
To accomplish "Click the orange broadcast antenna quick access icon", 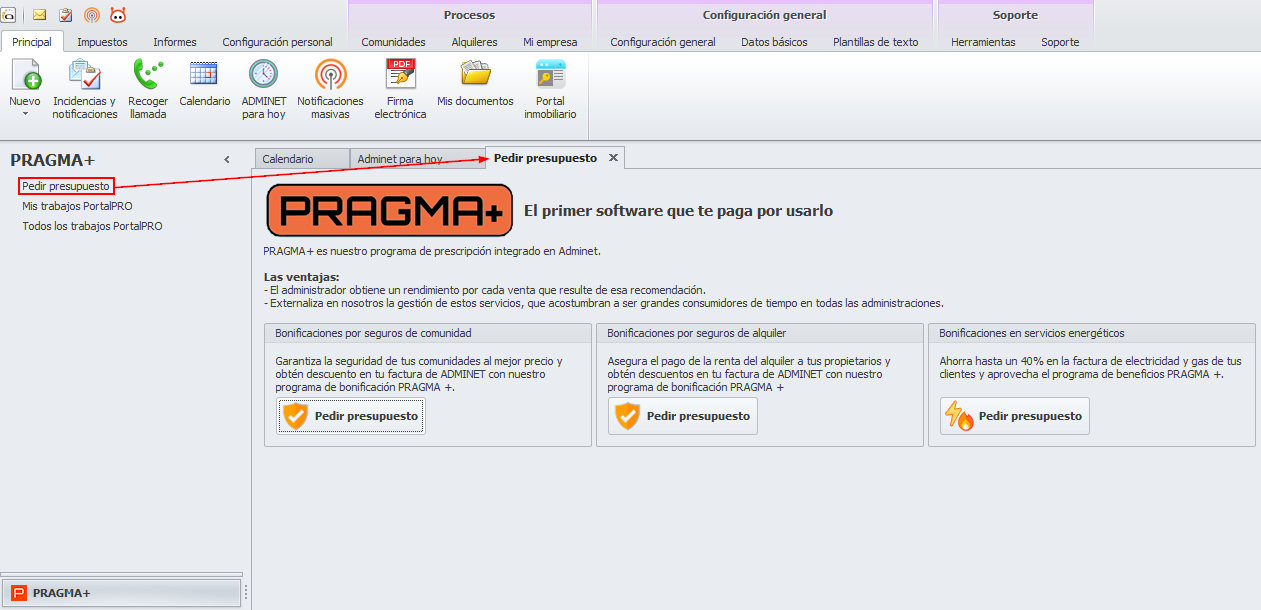I will (92, 15).
